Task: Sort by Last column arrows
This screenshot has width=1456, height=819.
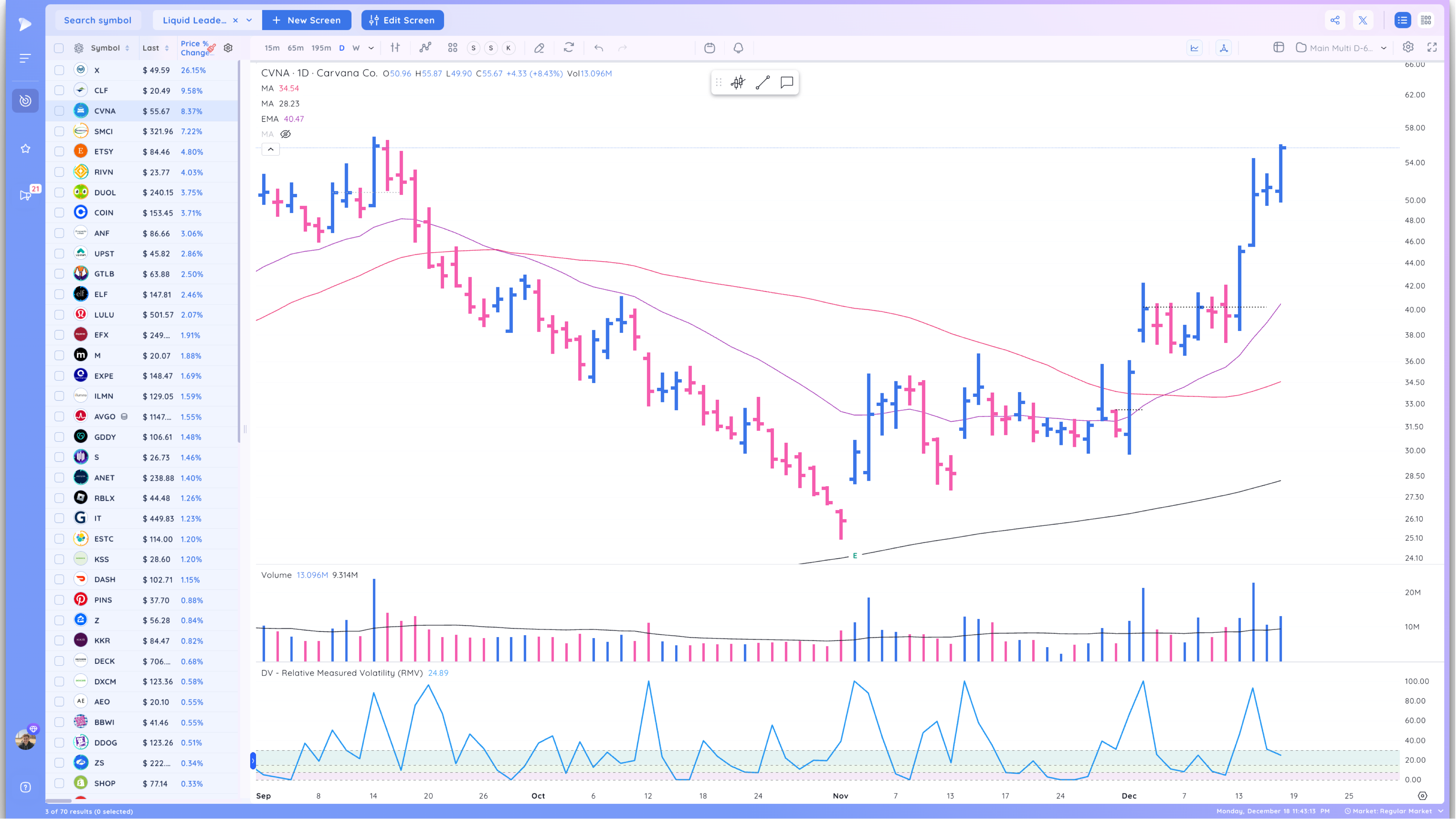Action: click(x=167, y=48)
